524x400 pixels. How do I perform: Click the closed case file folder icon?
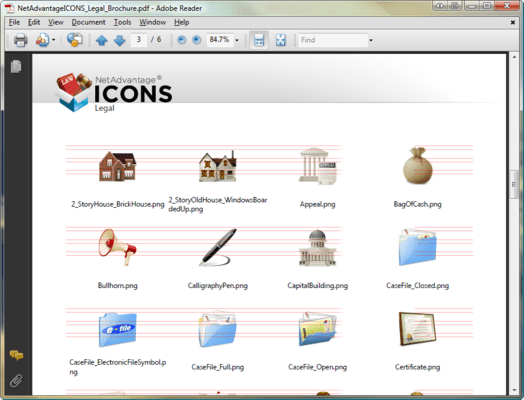pyautogui.click(x=417, y=247)
